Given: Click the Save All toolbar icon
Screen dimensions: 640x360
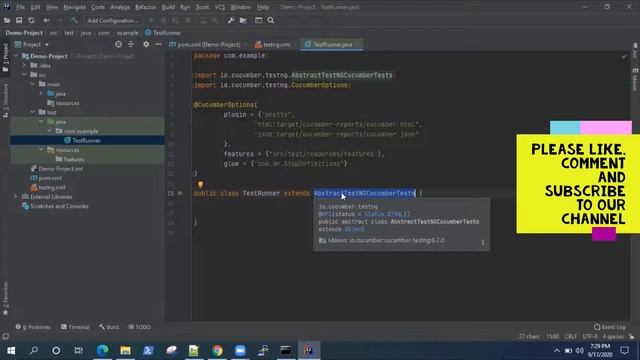Looking at the screenshot, I should pos(19,20).
